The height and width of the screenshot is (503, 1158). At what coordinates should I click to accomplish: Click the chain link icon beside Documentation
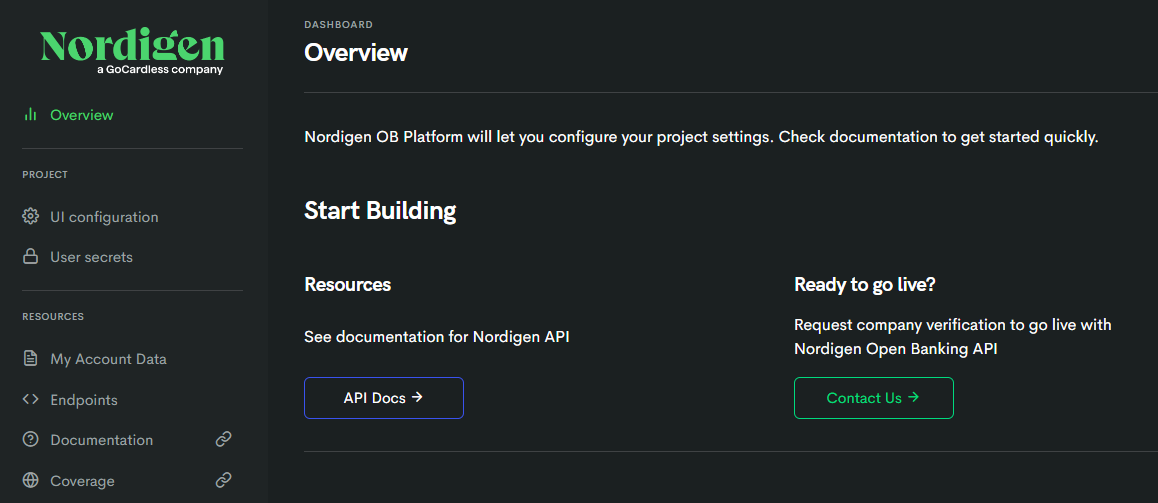(x=224, y=439)
